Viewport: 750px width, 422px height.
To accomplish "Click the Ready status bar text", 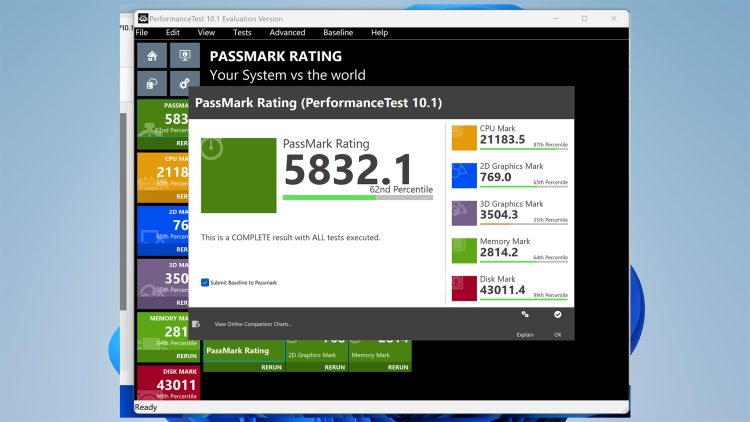I will point(146,407).
